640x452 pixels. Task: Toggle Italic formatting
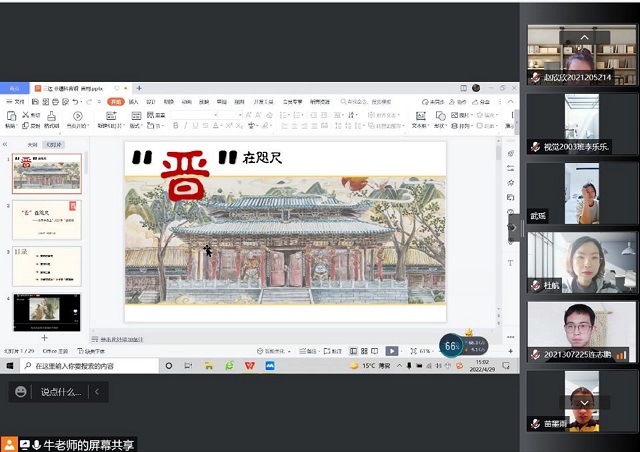click(x=185, y=126)
